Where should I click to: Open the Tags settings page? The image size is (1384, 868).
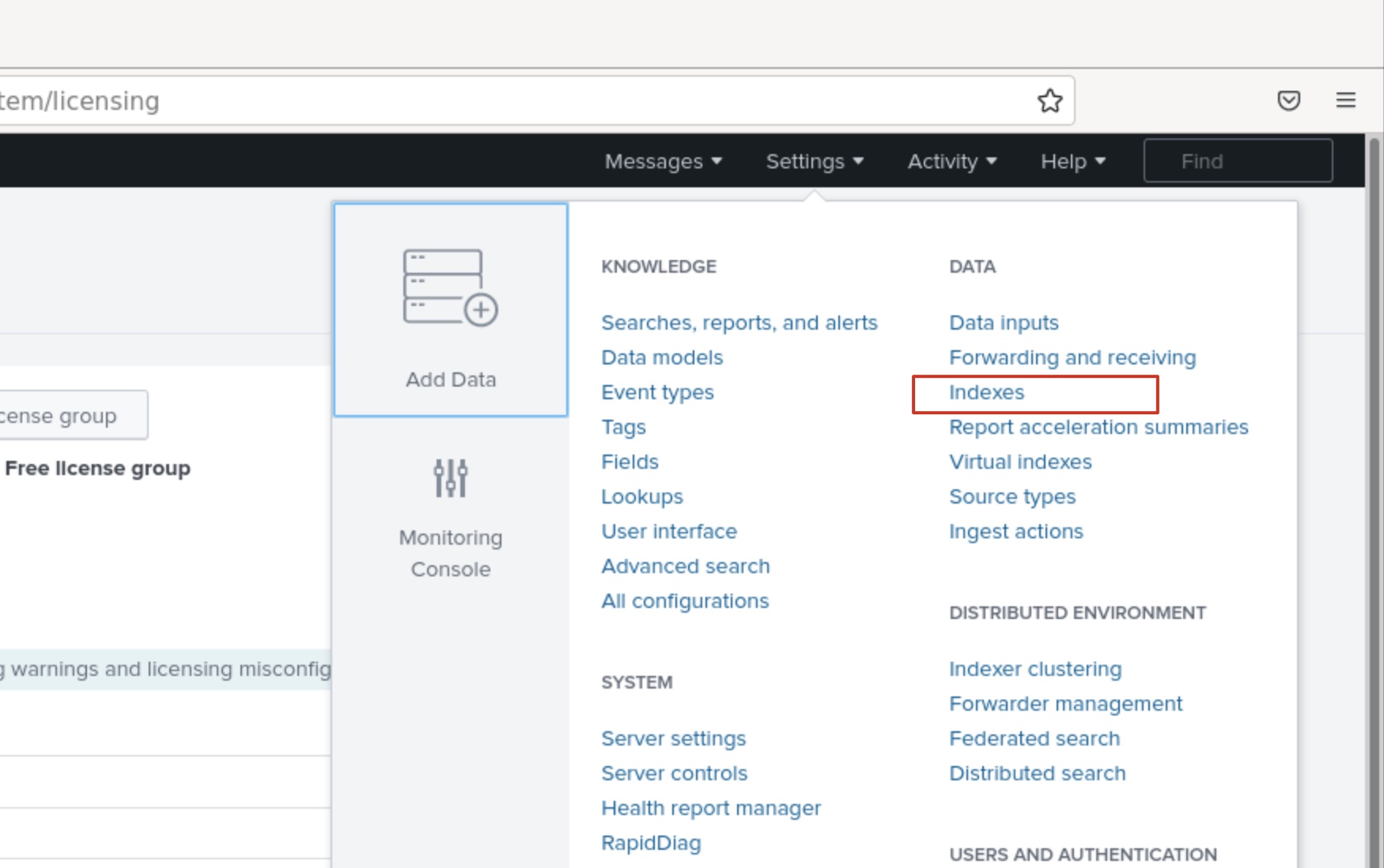point(623,427)
